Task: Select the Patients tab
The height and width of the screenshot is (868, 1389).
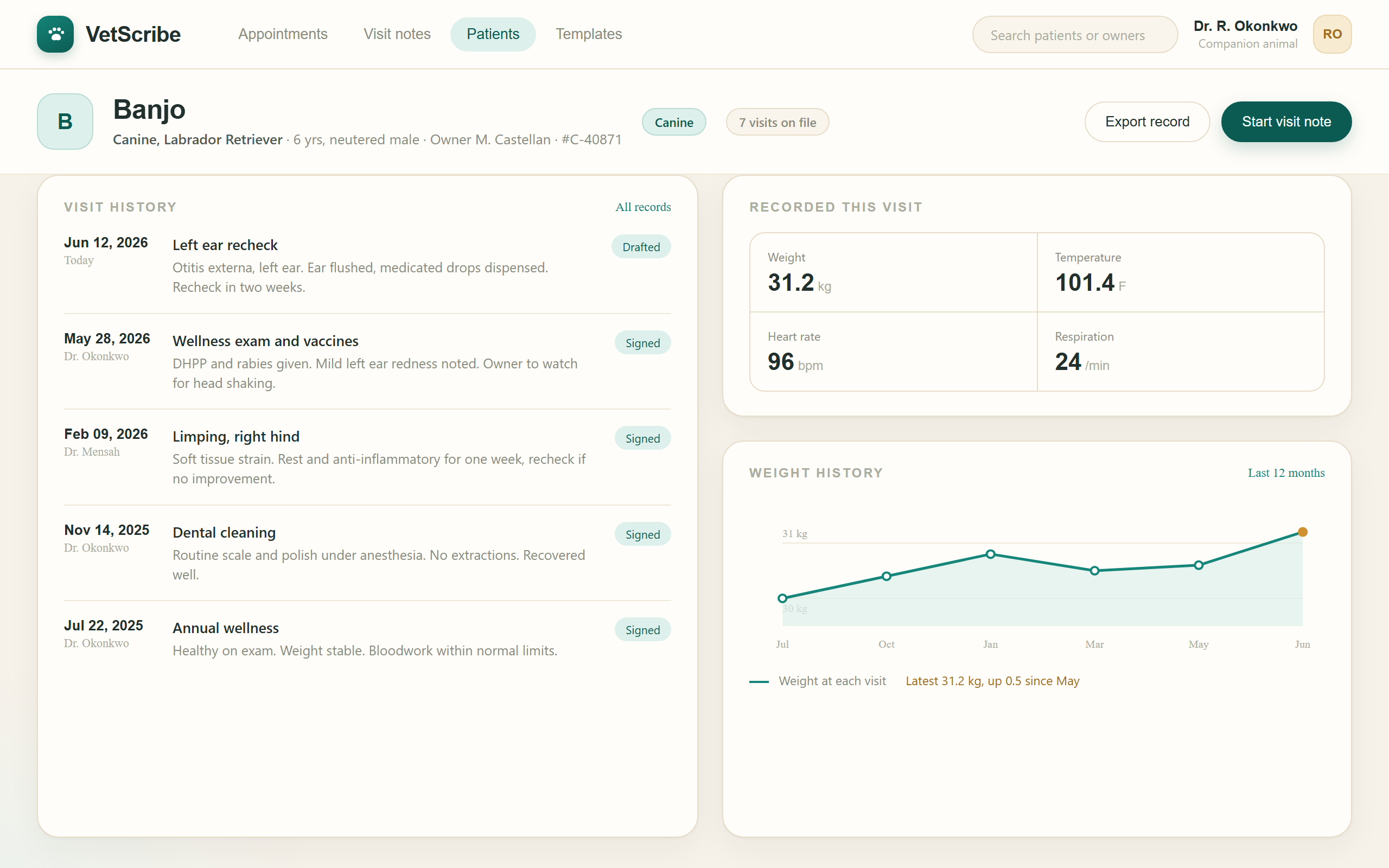Action: click(x=493, y=34)
